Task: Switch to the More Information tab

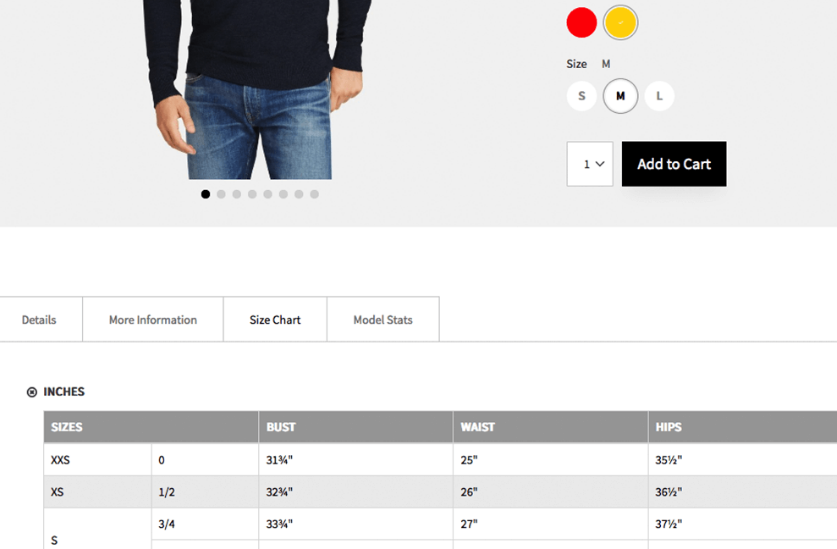Action: (x=153, y=320)
